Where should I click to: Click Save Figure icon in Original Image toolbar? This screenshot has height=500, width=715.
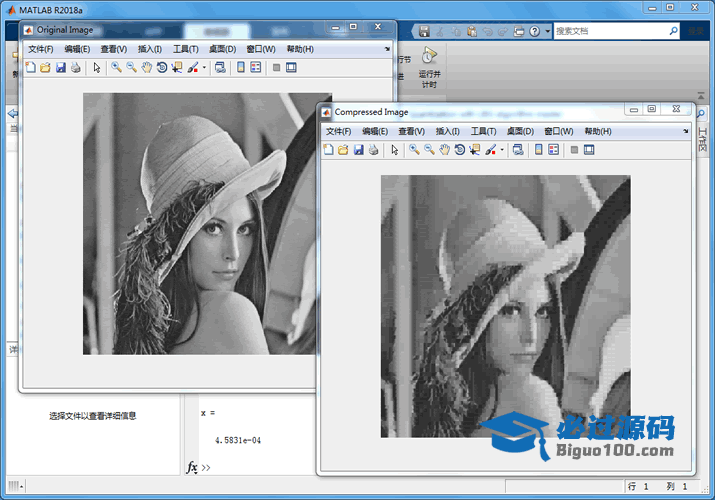pos(61,67)
